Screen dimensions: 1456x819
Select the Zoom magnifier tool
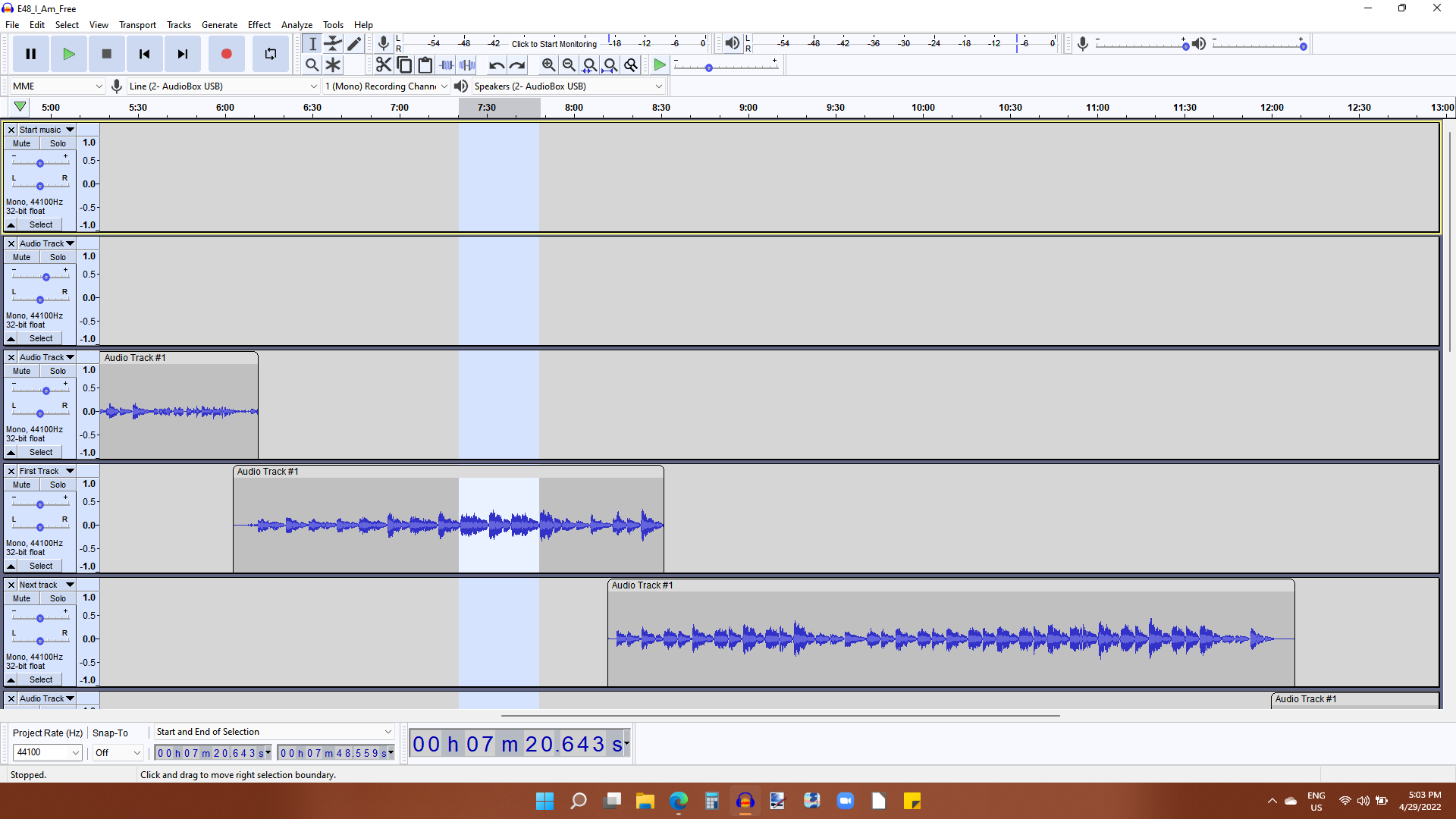pos(312,65)
